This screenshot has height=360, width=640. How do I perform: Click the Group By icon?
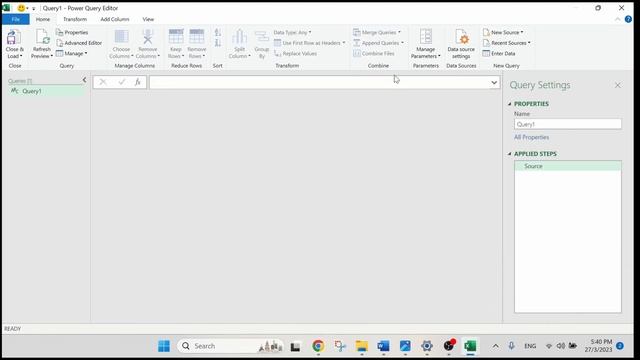tap(262, 37)
